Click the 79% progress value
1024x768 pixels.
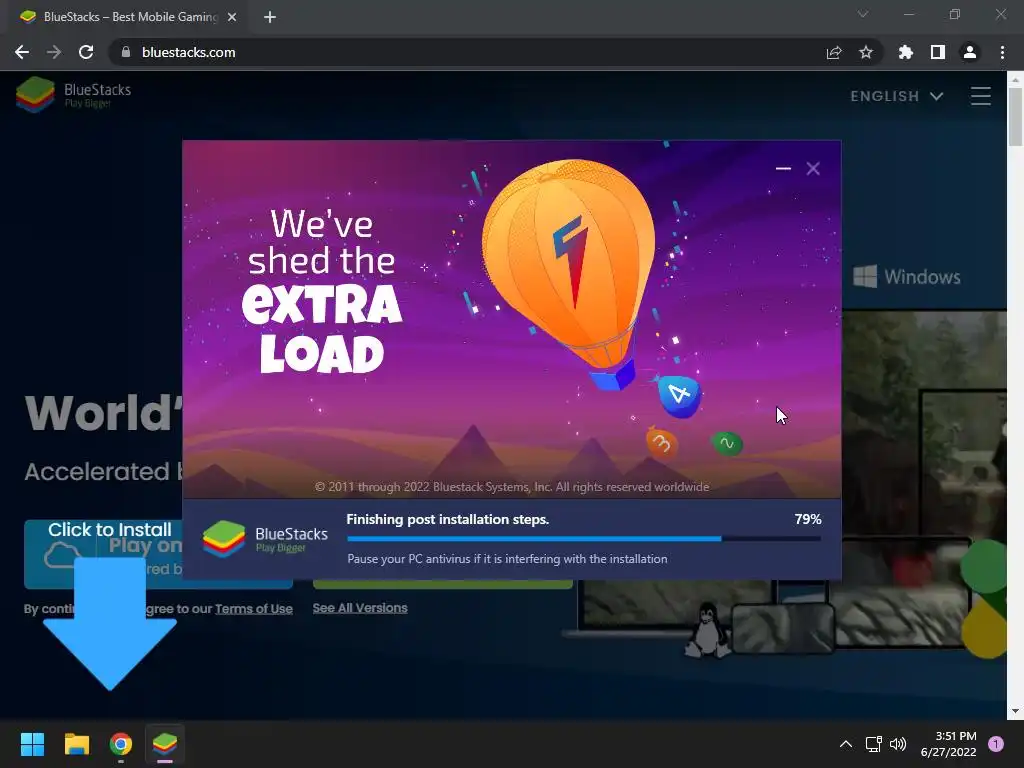(808, 519)
